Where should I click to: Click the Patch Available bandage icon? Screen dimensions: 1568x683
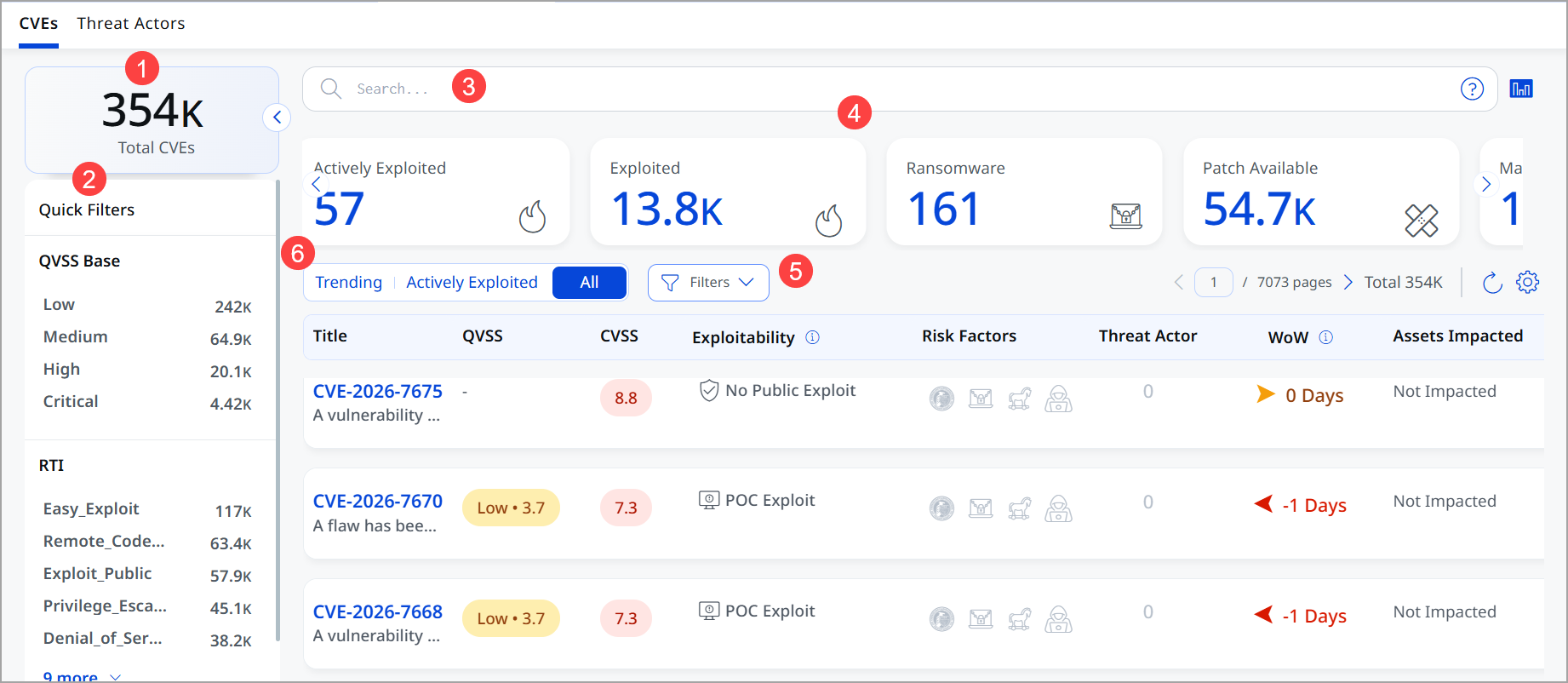[1421, 221]
